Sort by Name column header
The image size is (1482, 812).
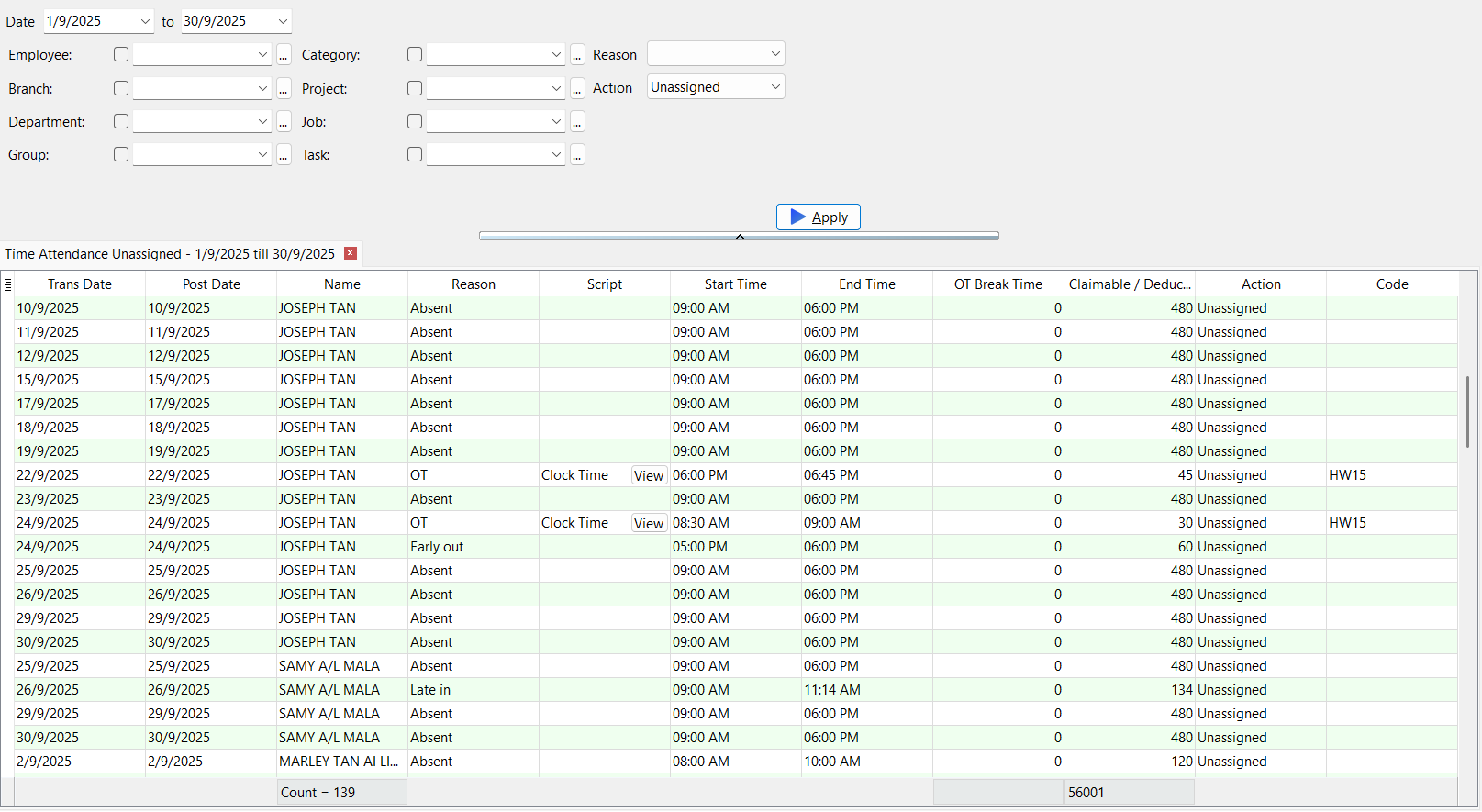click(342, 284)
